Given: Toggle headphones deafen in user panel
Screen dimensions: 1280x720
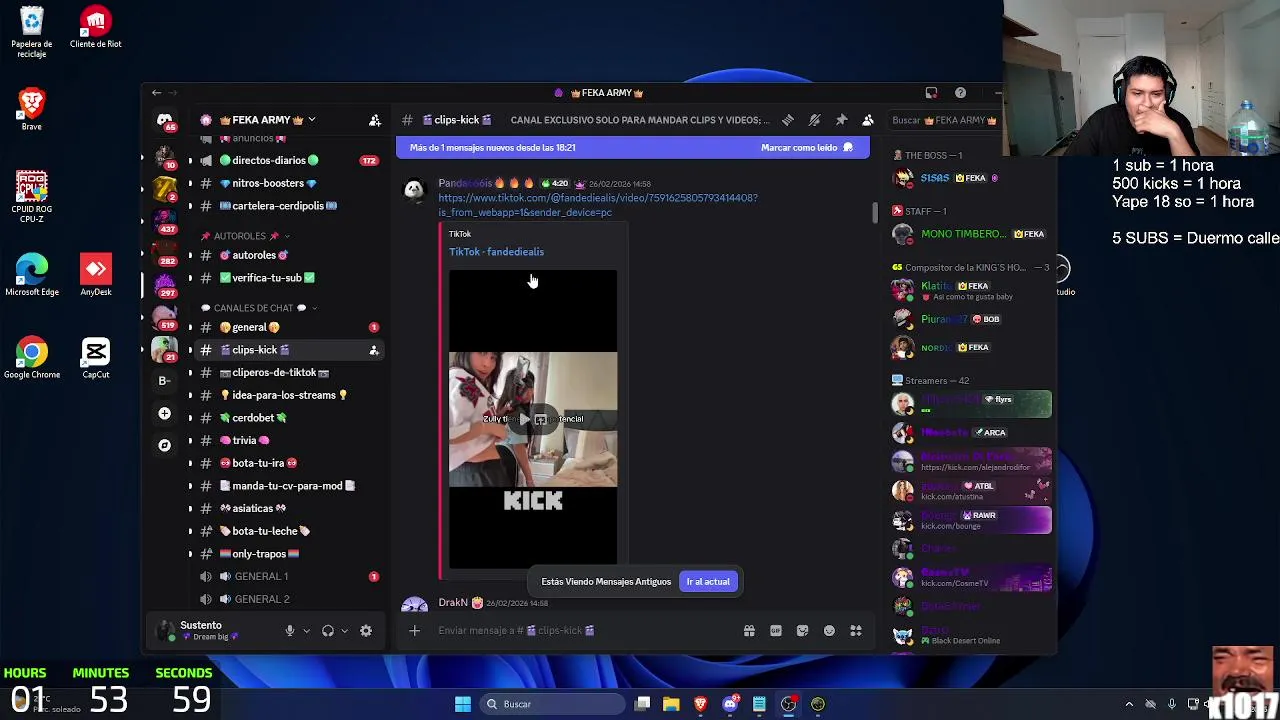Looking at the screenshot, I should click(x=328, y=631).
